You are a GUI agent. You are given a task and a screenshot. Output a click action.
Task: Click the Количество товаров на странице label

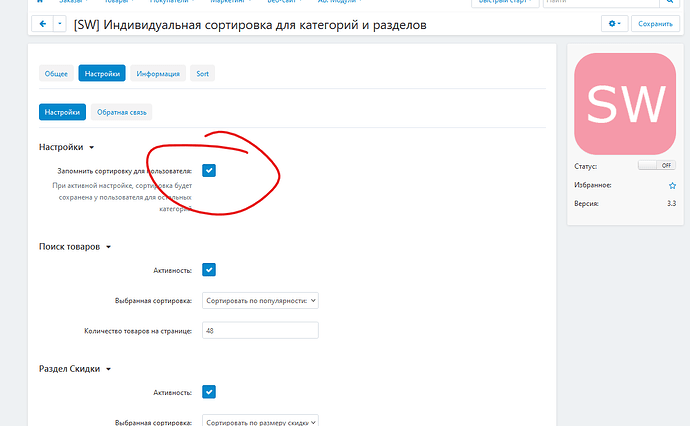(138, 331)
